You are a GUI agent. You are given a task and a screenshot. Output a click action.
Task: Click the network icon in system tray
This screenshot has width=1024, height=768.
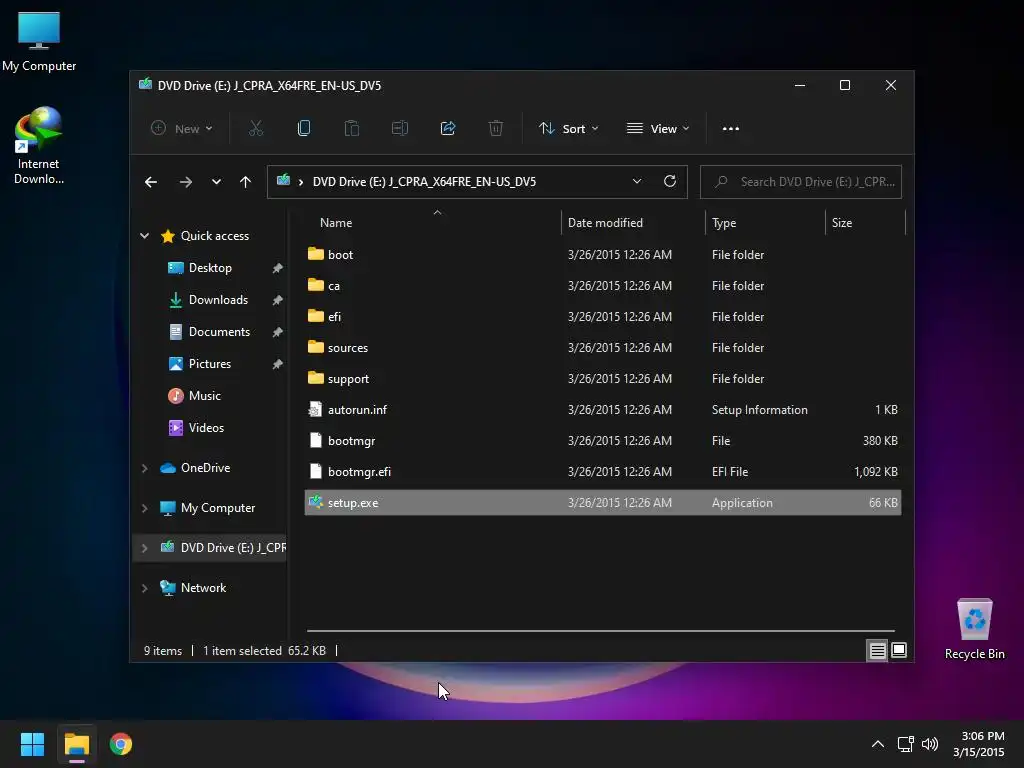[x=905, y=744]
